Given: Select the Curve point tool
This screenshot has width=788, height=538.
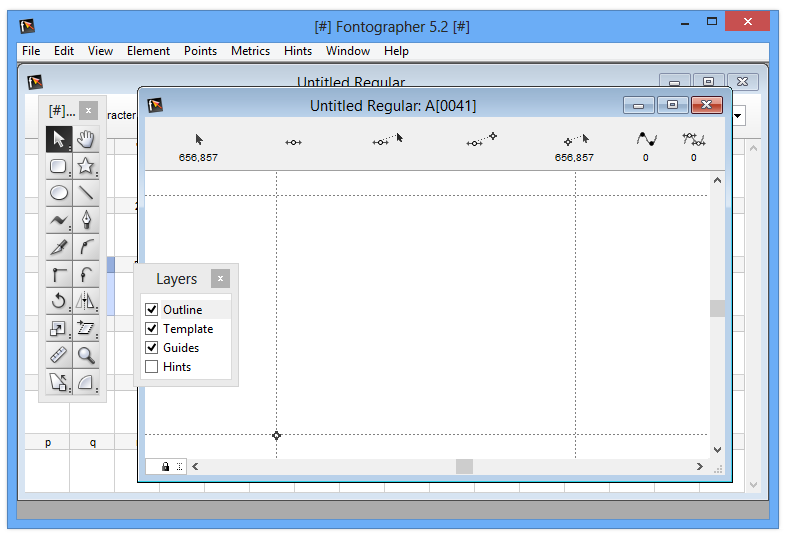Looking at the screenshot, I should coord(86,247).
